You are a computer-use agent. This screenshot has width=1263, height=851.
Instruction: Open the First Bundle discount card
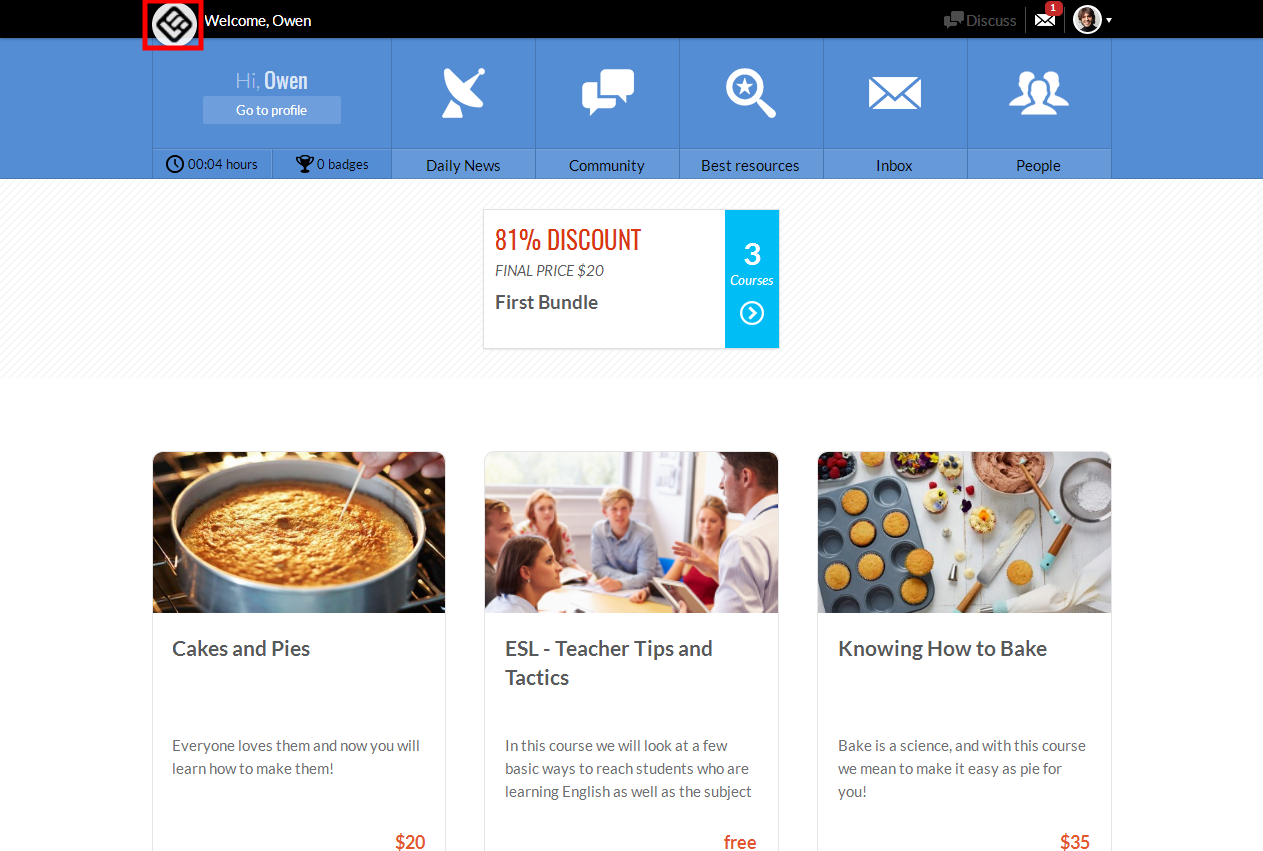tap(631, 279)
